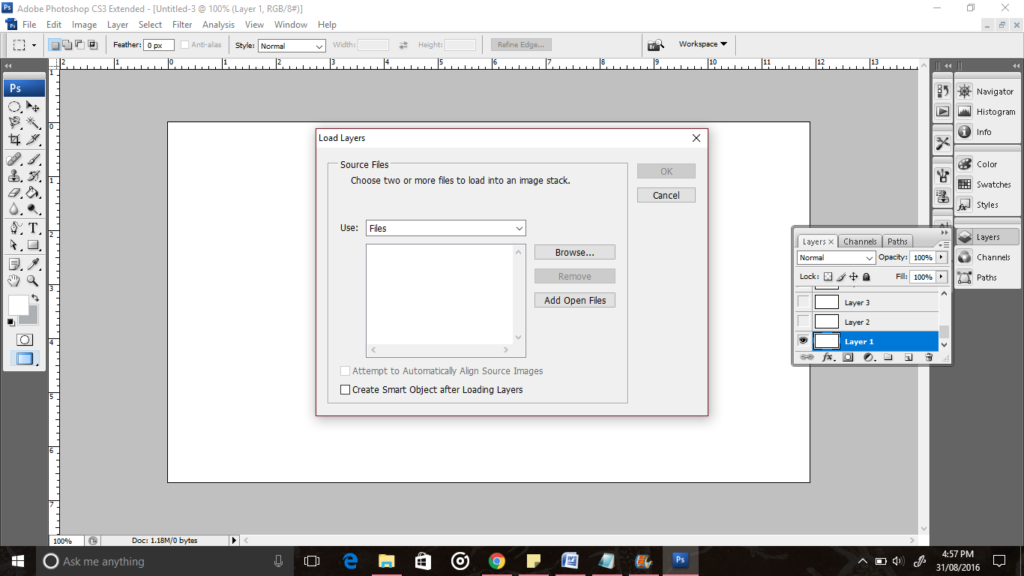This screenshot has width=1024, height=576.
Task: Select the Brush tool
Action: coord(33,159)
